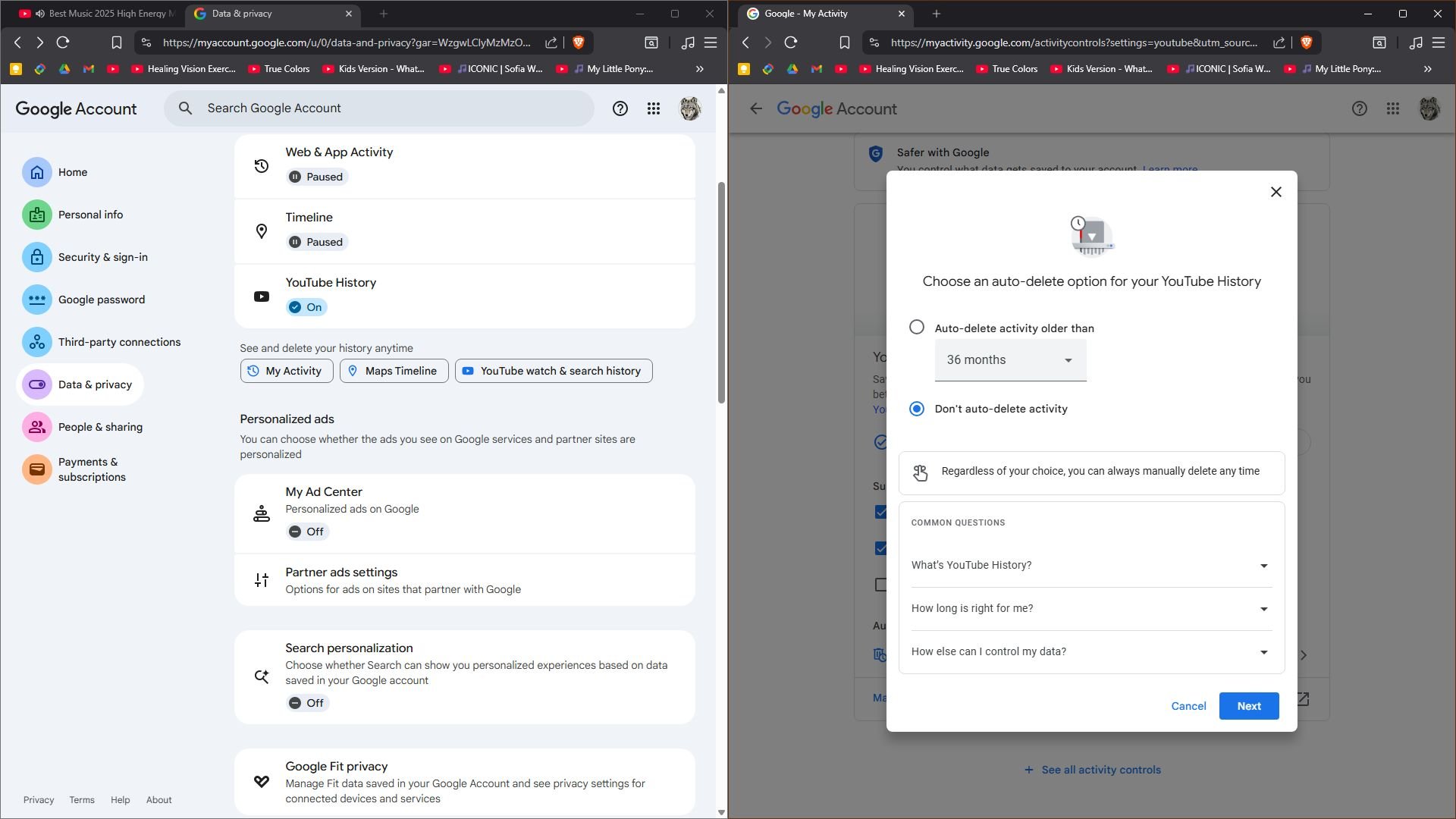Open Timeline activity setting
1456x819 pixels.
point(465,231)
